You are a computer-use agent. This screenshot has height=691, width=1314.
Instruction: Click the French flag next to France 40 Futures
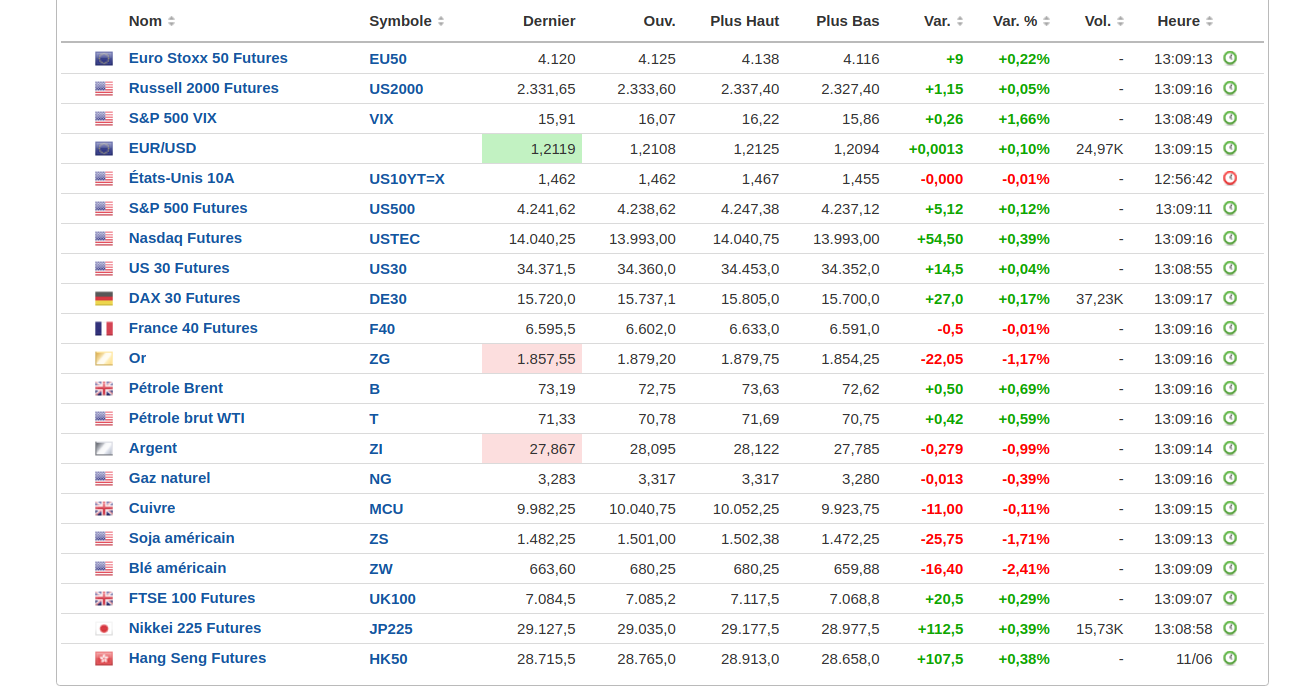pos(104,329)
